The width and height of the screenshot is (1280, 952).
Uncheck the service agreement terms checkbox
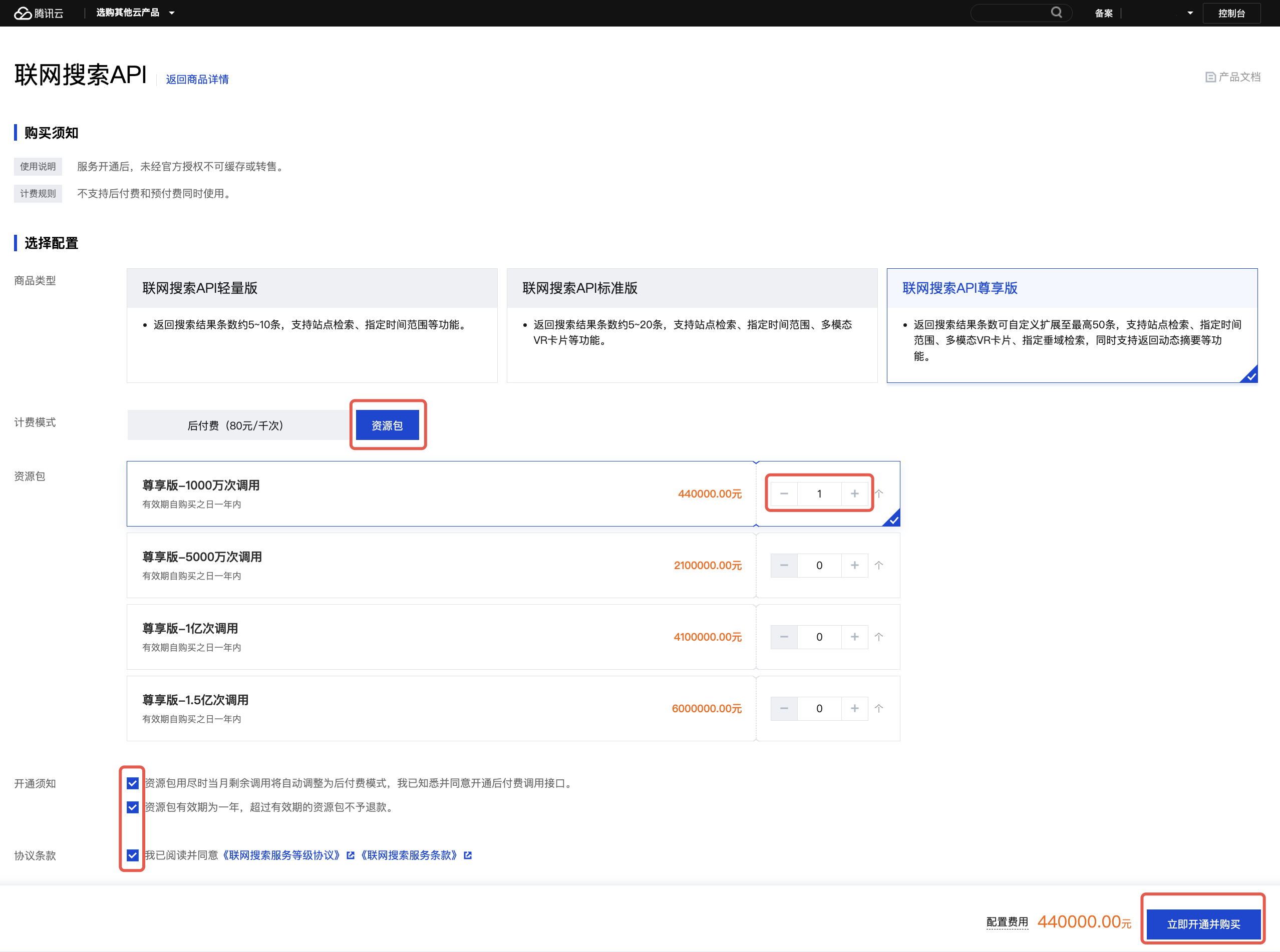(x=133, y=855)
